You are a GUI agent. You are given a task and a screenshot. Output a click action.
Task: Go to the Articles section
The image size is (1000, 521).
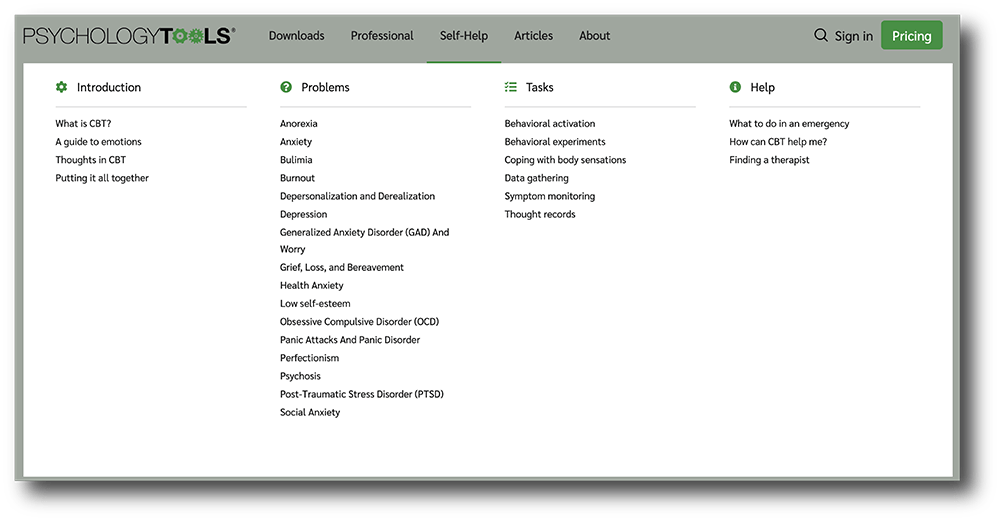pos(534,36)
